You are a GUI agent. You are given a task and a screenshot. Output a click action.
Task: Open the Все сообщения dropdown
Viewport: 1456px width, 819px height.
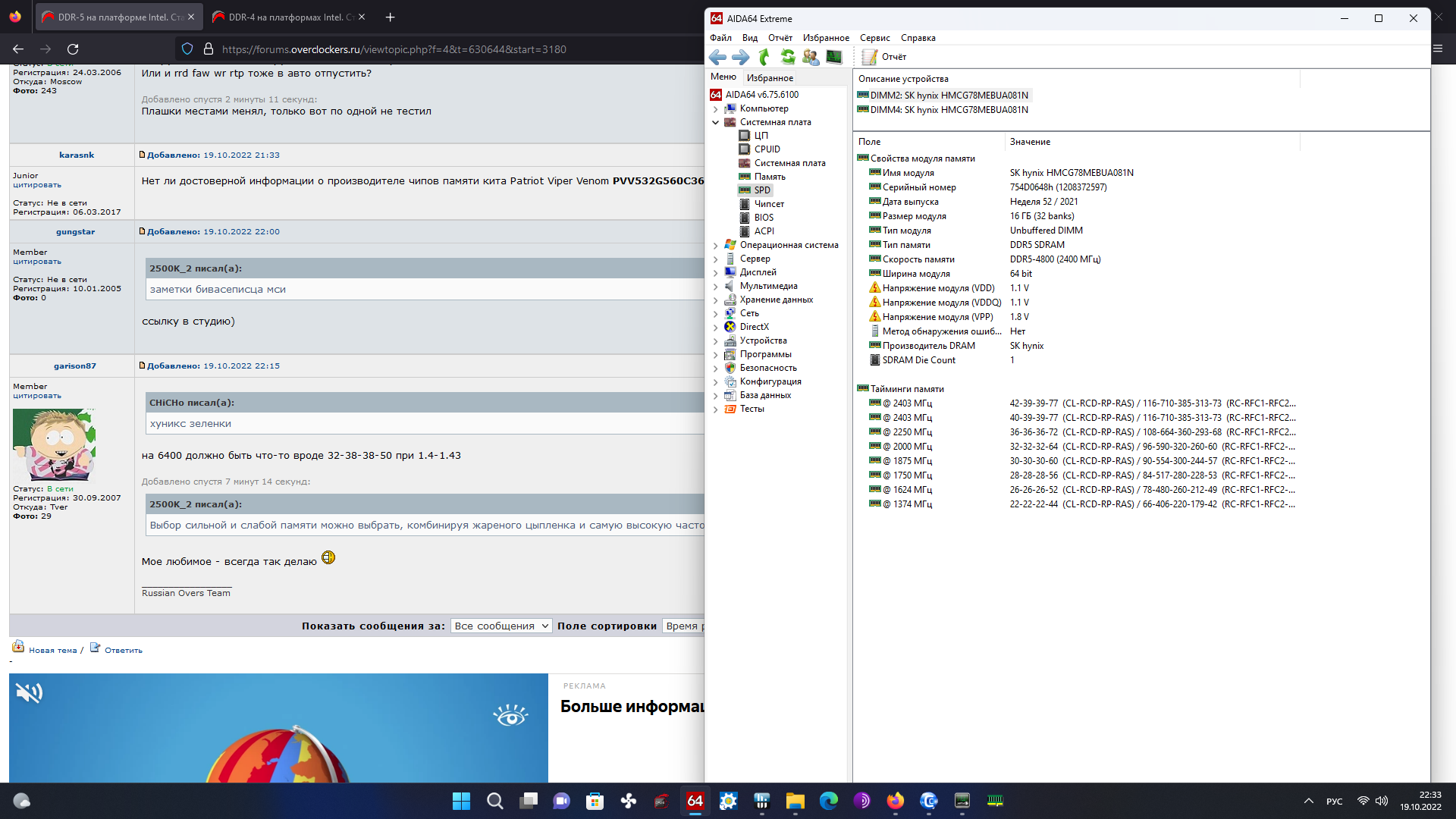click(x=502, y=626)
